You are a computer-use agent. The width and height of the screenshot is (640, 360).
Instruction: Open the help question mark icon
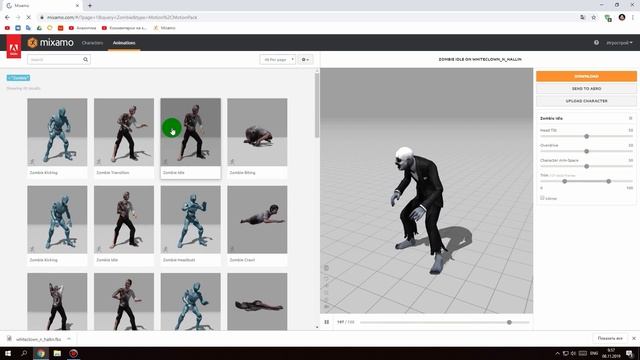click(596, 42)
